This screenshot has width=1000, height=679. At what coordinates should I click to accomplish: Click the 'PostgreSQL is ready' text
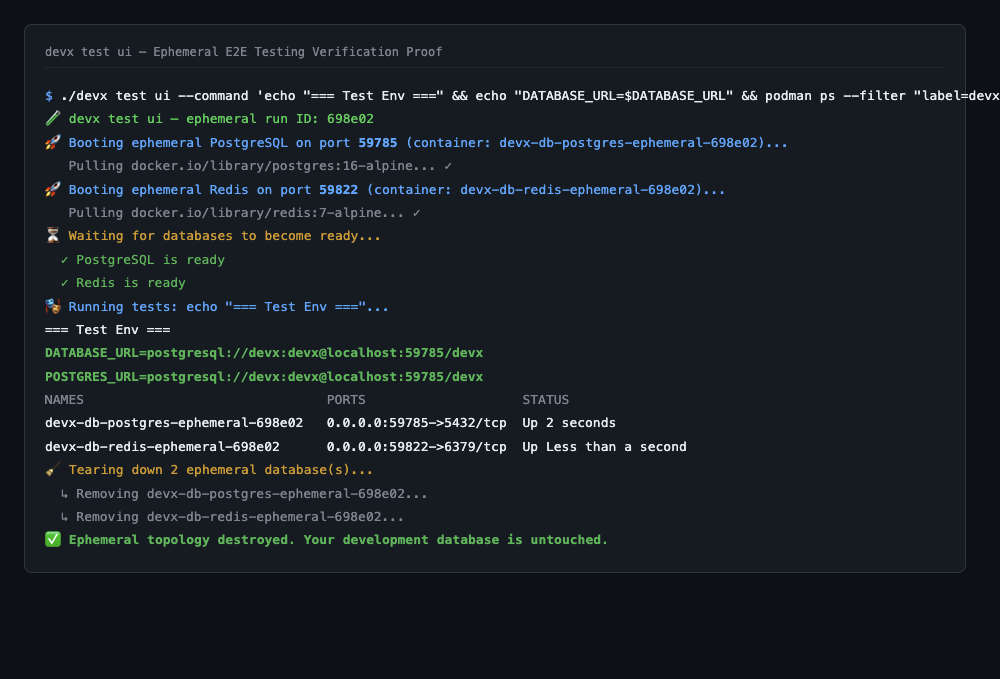coord(151,259)
